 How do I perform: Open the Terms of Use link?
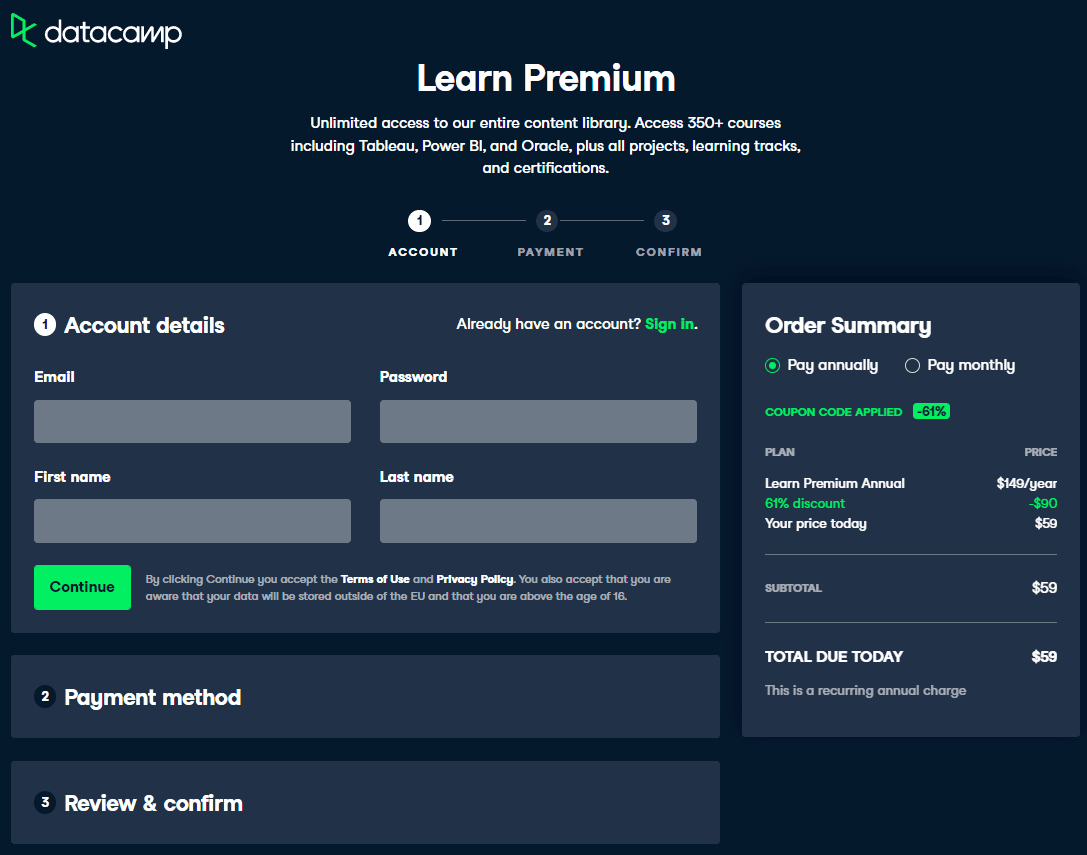[375, 578]
